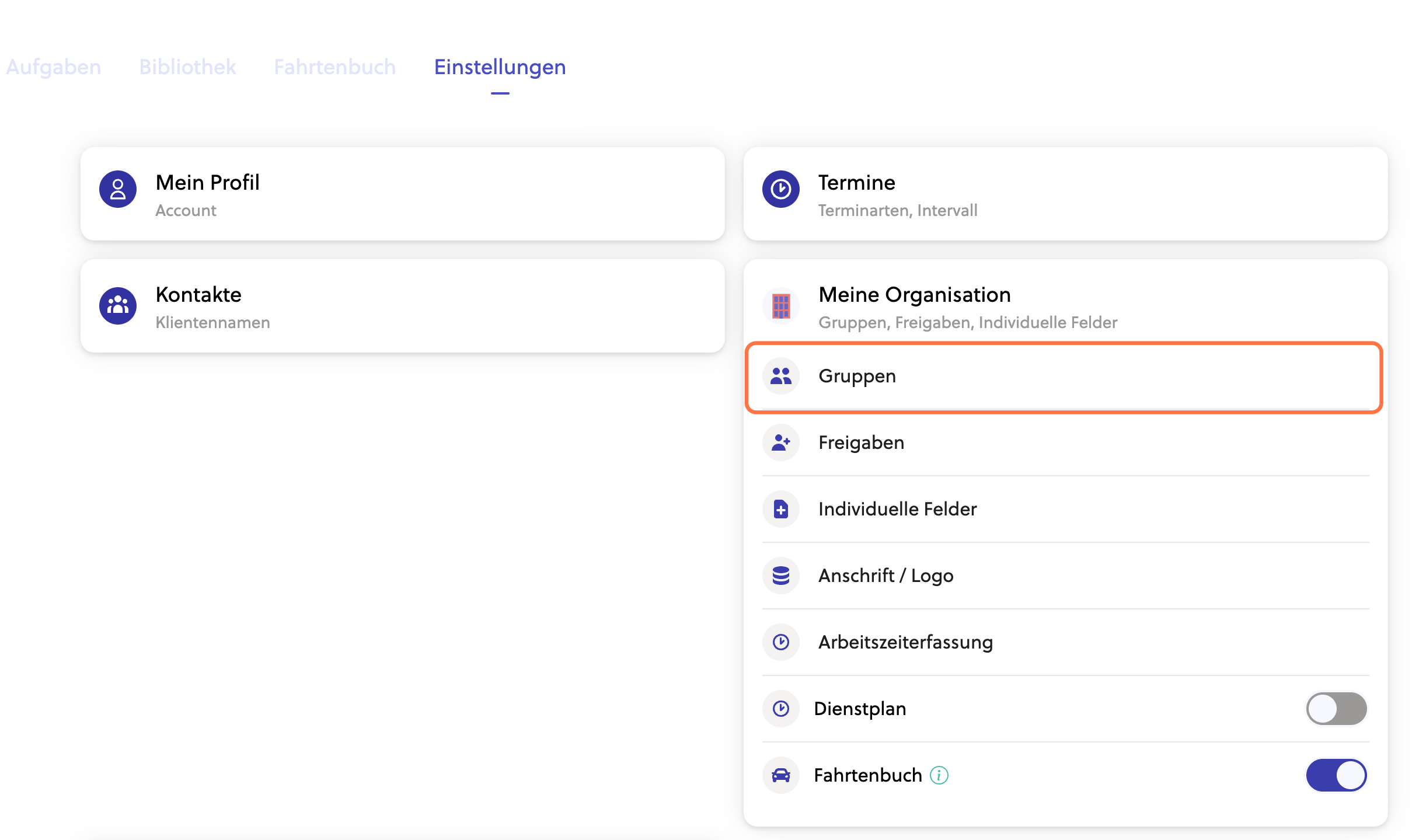Viewport: 1419px width, 840px height.
Task: Click the Gruppen people icon
Action: tap(781, 376)
